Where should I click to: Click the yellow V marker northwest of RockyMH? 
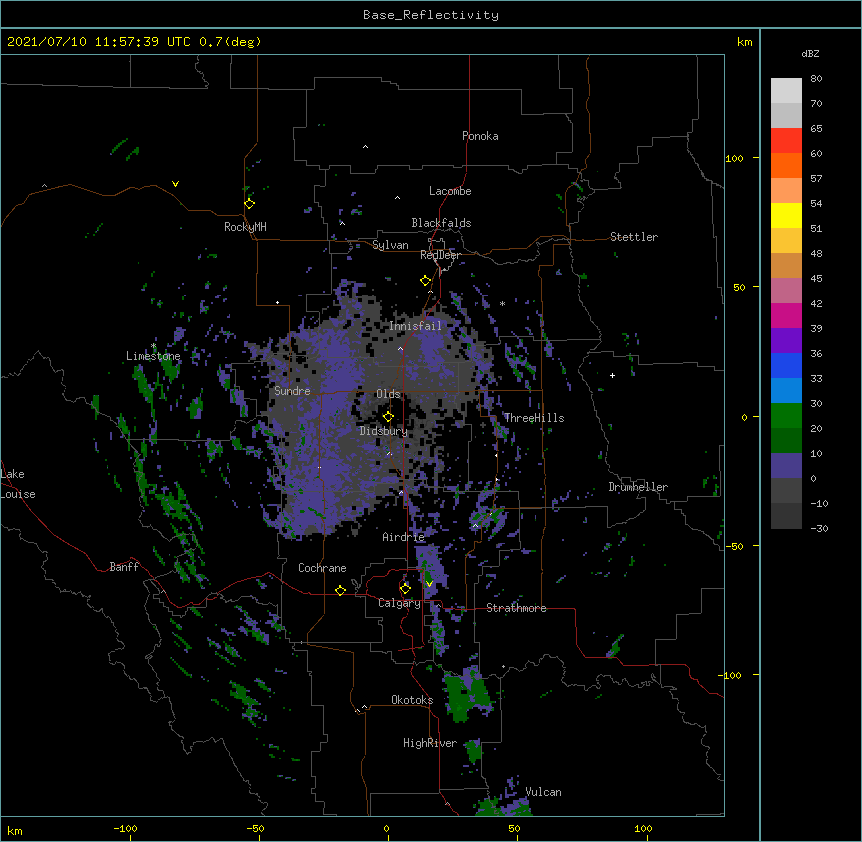pyautogui.click(x=175, y=184)
